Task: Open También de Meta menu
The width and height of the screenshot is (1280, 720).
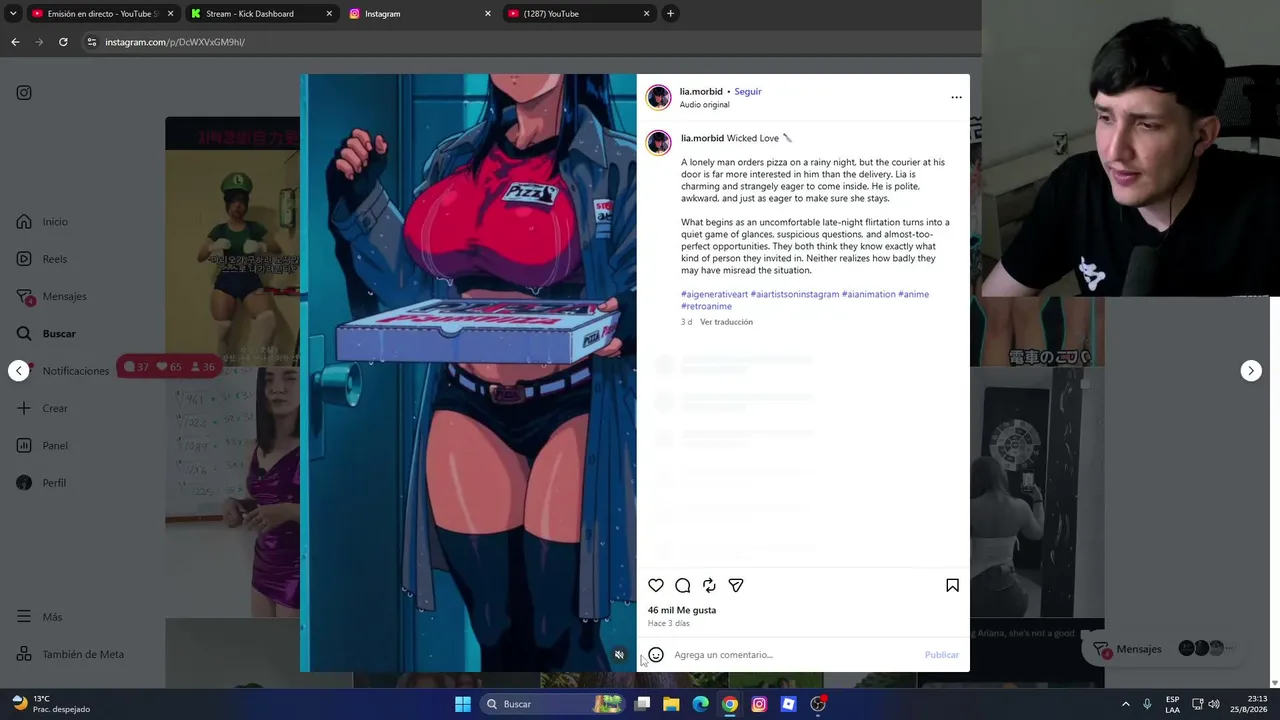Action: pyautogui.click(x=70, y=654)
